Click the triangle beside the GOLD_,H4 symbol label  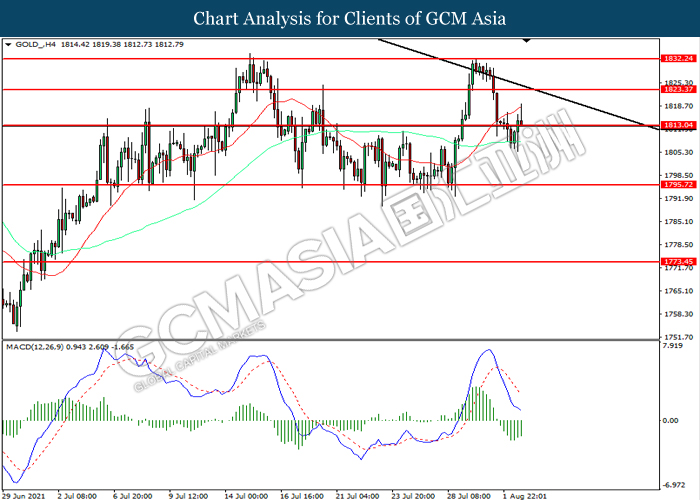(x=8, y=45)
